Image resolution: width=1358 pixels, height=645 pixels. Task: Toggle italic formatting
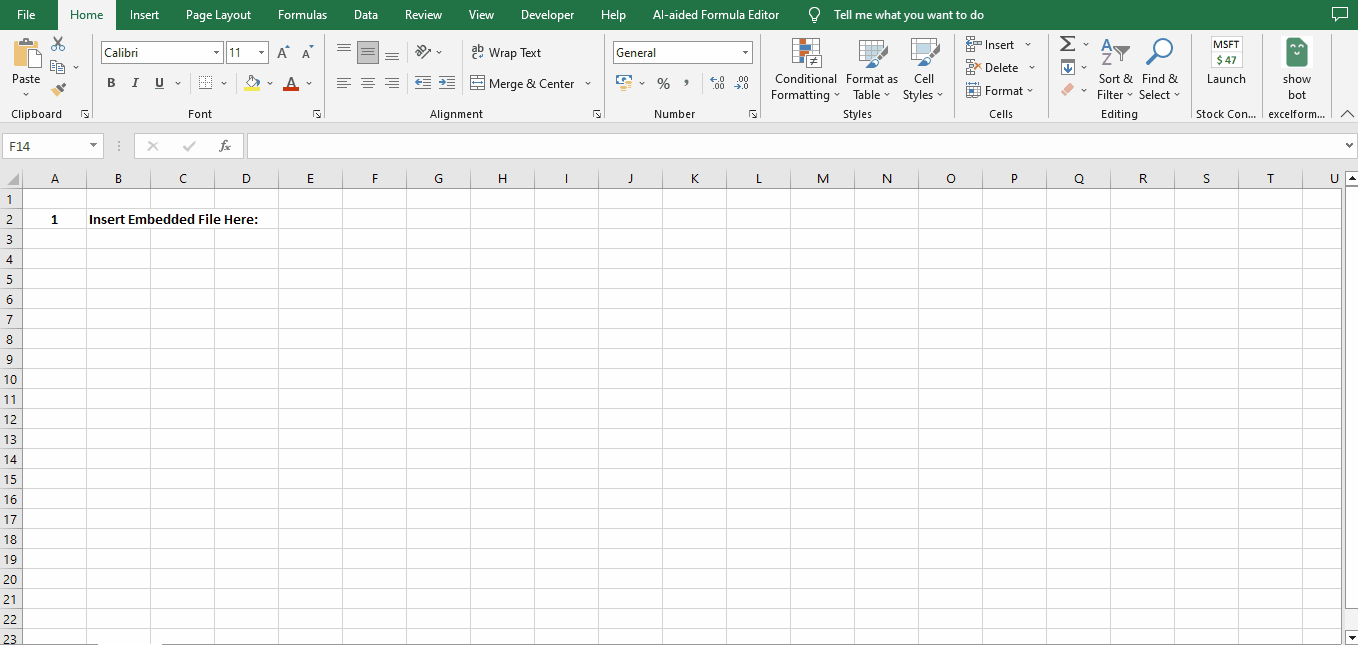(x=135, y=83)
